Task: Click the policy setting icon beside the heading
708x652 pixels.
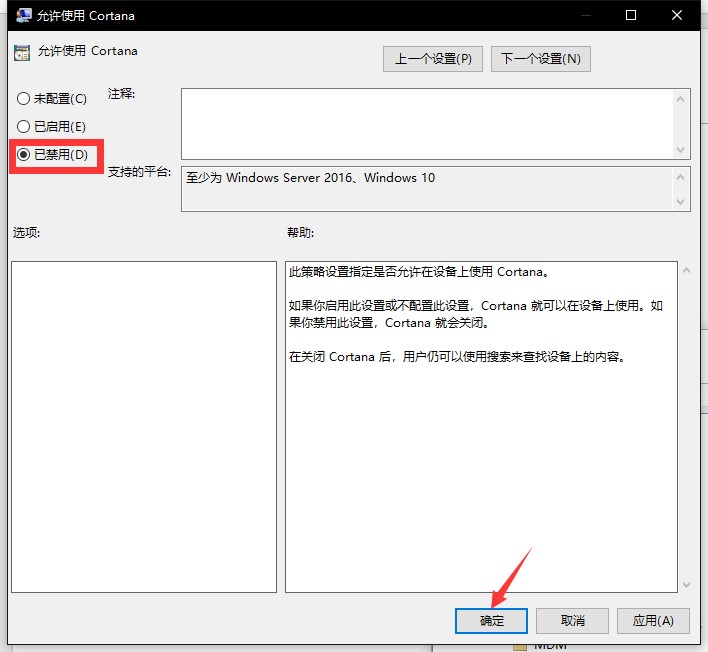Action: (x=22, y=53)
